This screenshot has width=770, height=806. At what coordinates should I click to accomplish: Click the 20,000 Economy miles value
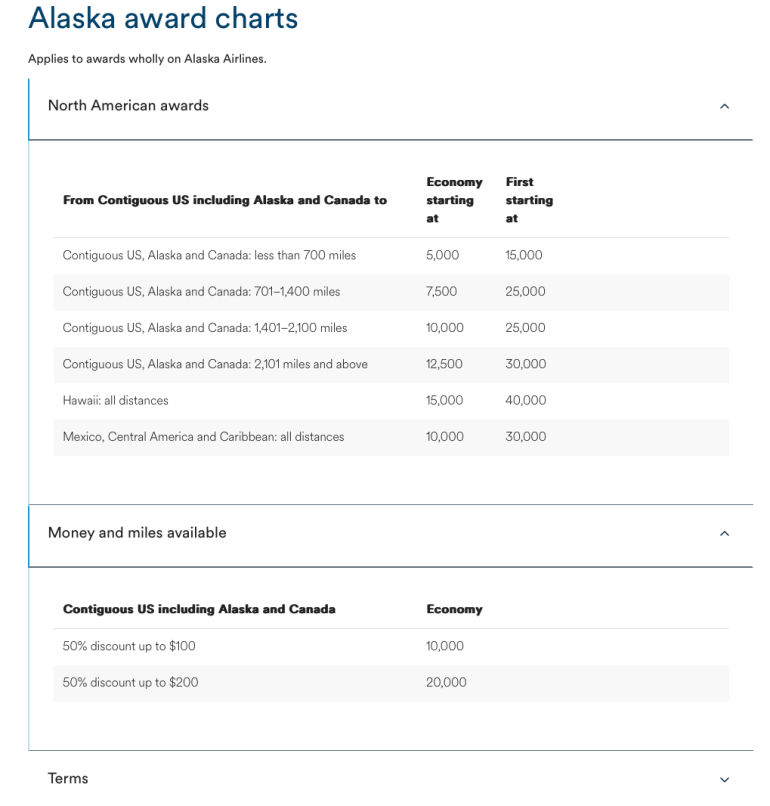coord(446,683)
